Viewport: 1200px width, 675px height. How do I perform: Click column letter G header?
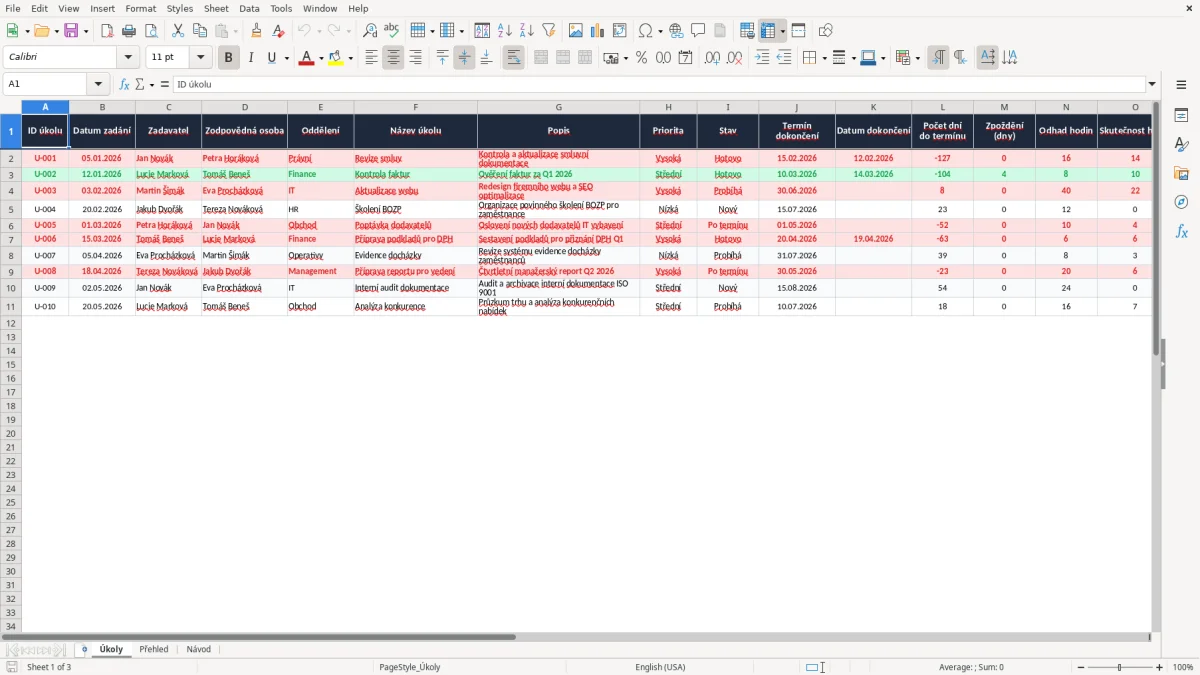[x=558, y=106]
